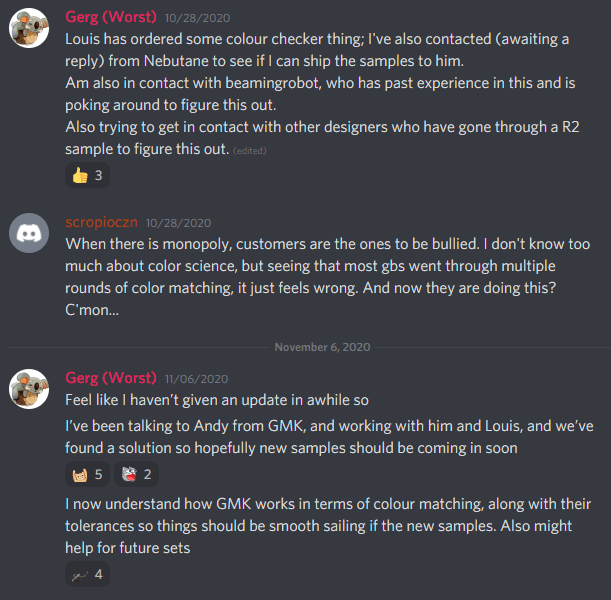Toggle the reaction showing count 2
This screenshot has width=611, height=600.
click(x=137, y=474)
